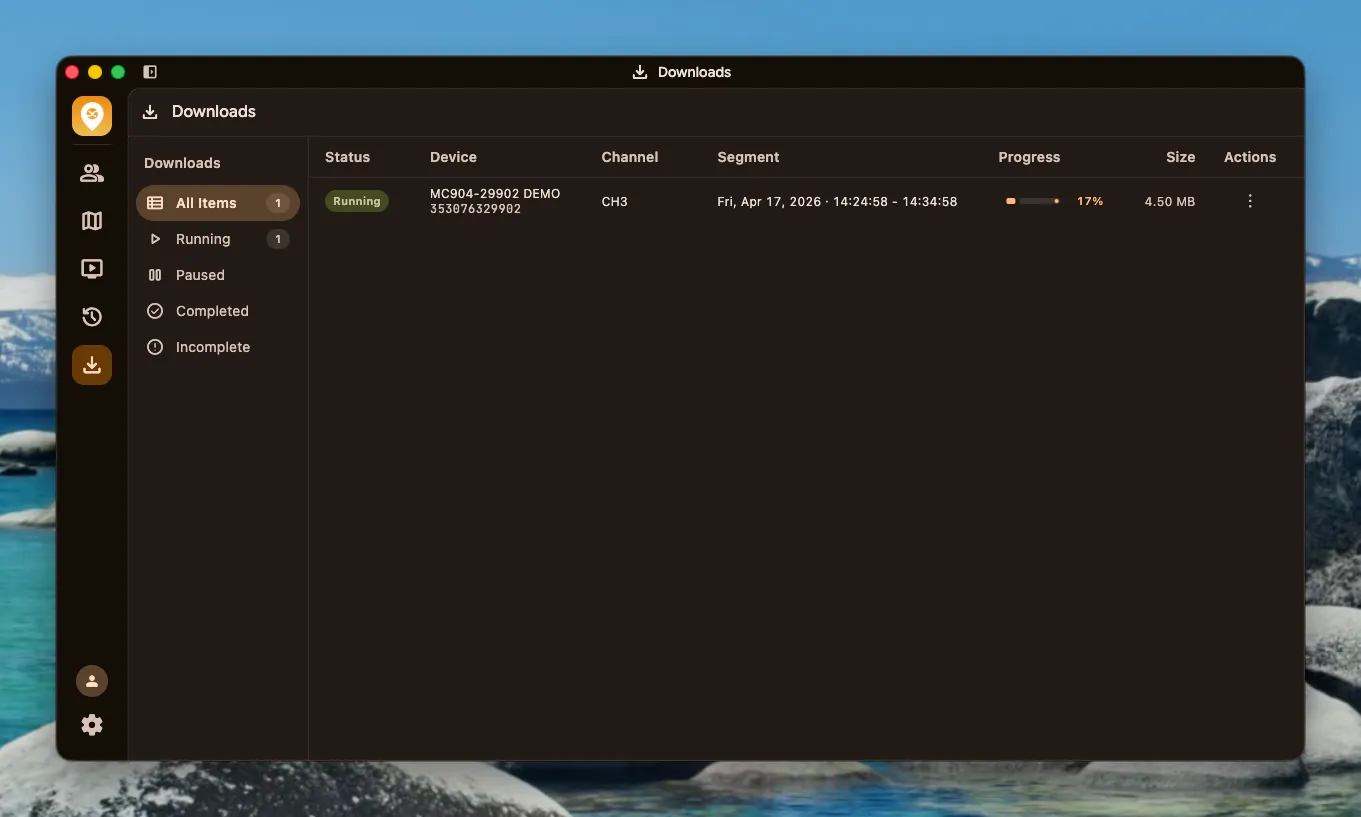
Task: Open the users/people sidebar icon
Action: pos(92,173)
